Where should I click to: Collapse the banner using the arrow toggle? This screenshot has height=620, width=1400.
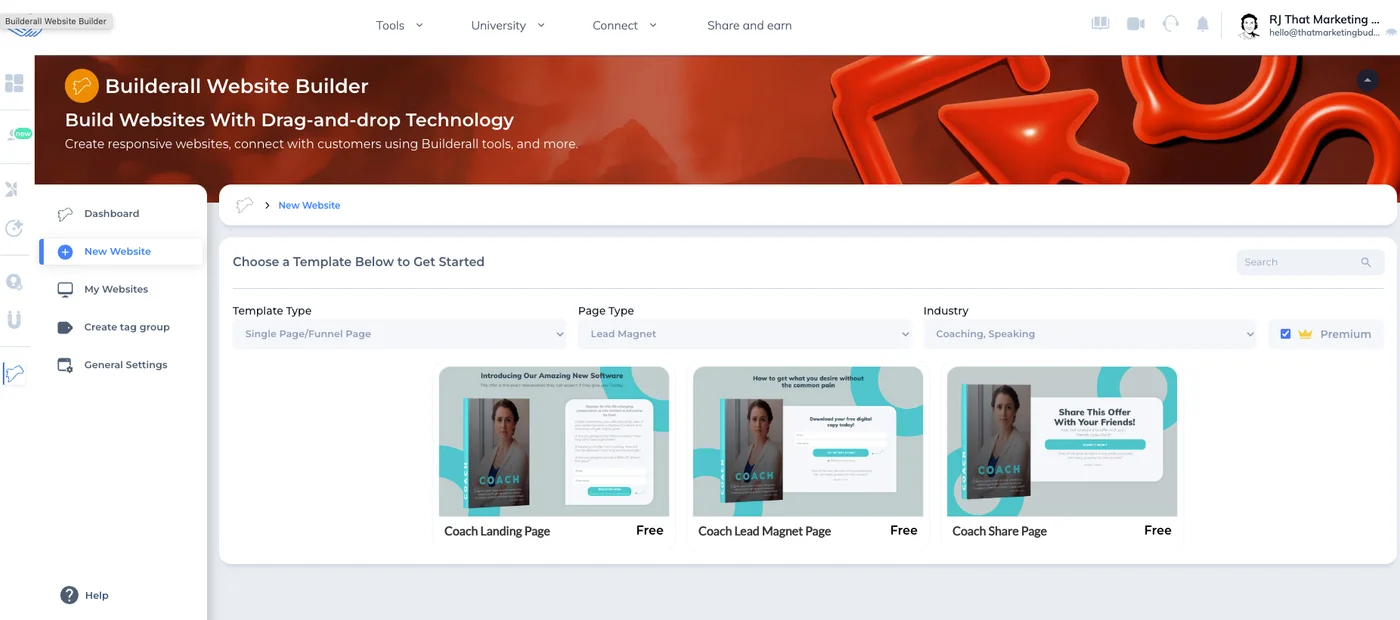[1367, 80]
